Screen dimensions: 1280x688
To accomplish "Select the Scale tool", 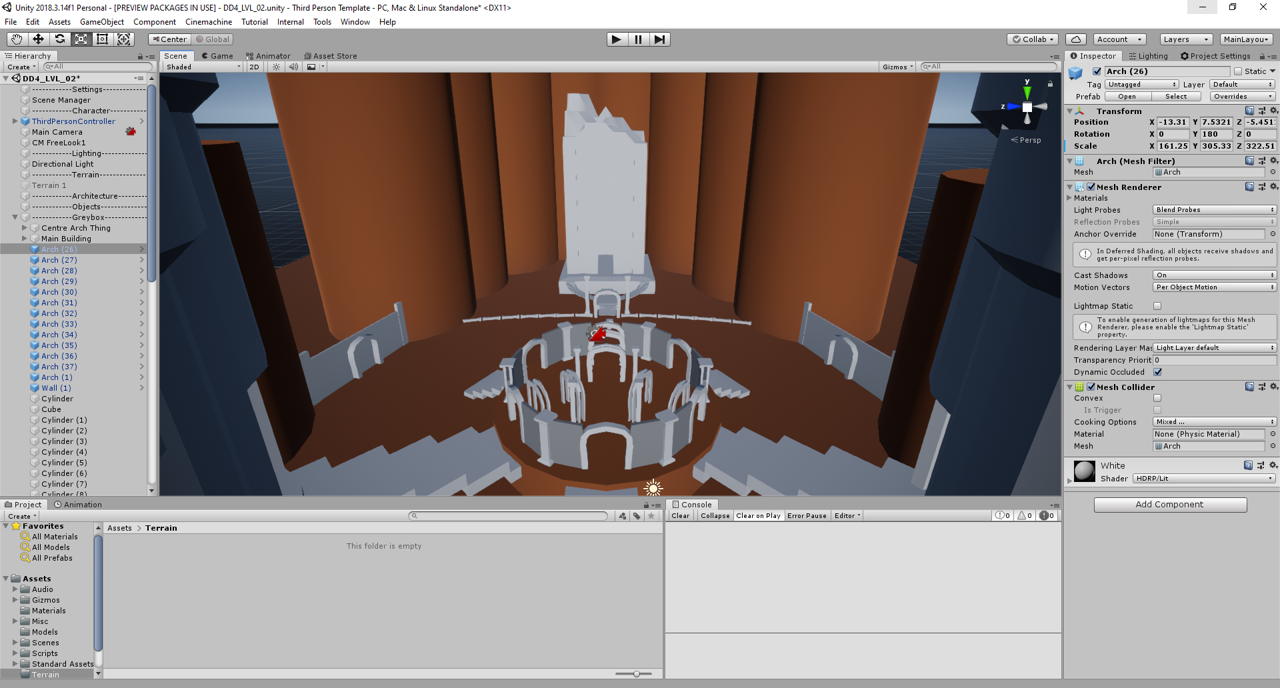I will tap(81, 39).
